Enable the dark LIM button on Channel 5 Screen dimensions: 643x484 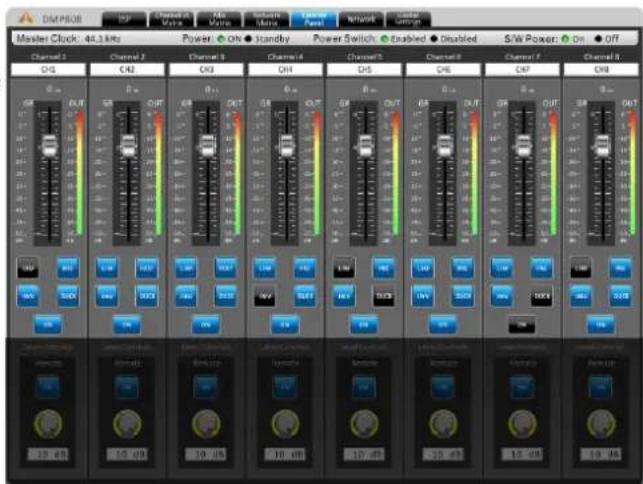coord(344,268)
